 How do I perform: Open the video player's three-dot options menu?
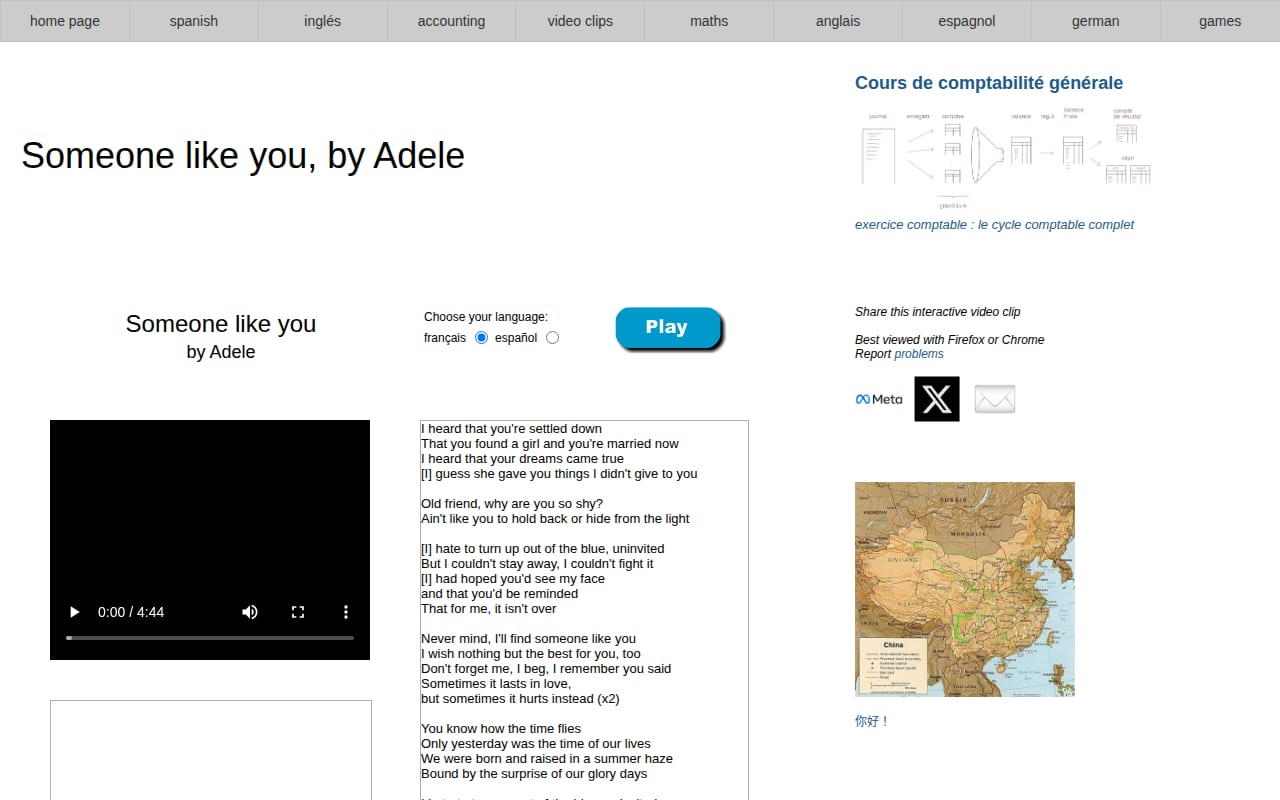pos(346,612)
